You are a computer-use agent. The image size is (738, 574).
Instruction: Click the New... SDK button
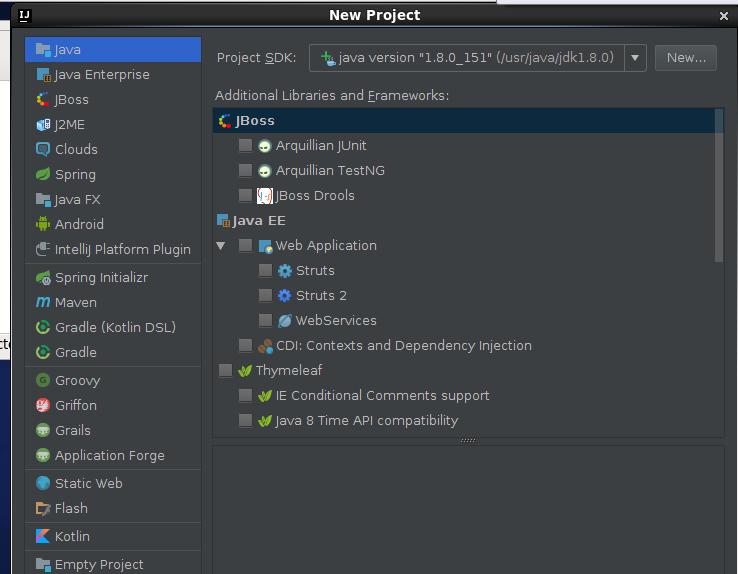pos(686,58)
